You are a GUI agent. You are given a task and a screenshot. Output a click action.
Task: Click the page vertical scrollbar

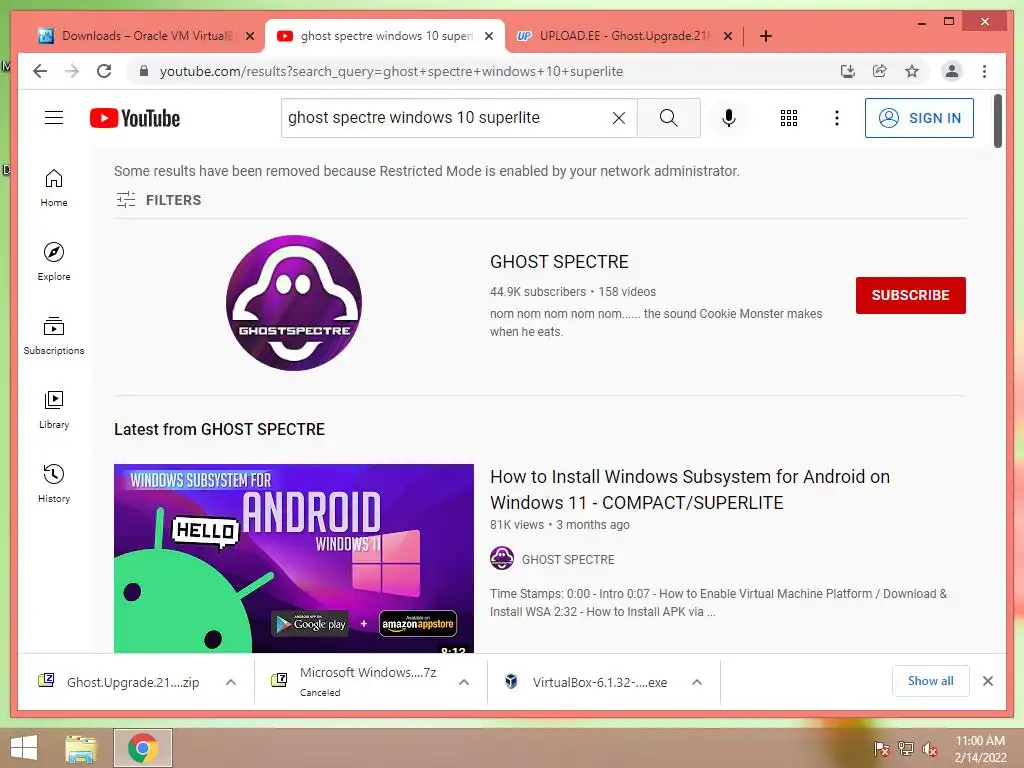[x=998, y=121]
